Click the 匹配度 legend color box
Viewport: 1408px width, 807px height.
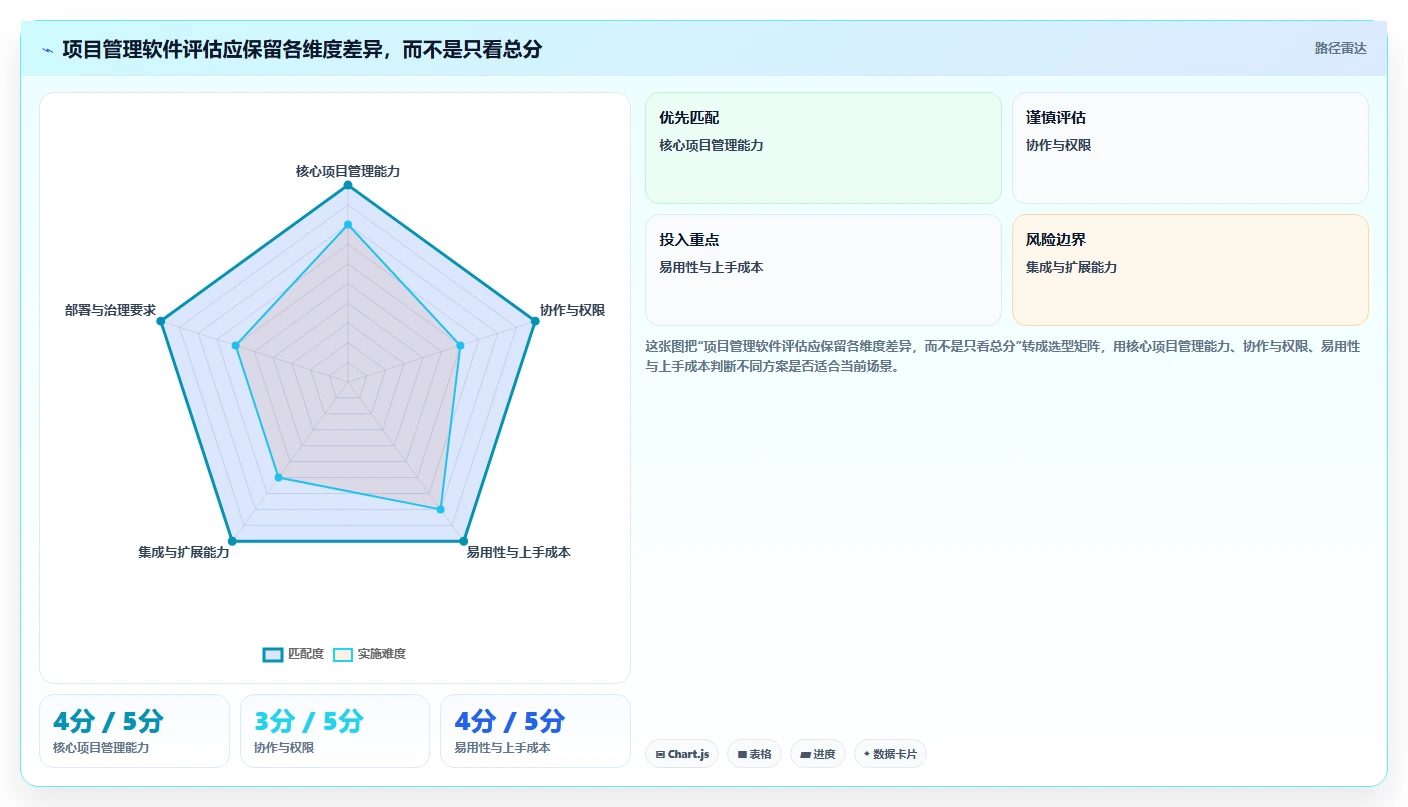[x=273, y=654]
